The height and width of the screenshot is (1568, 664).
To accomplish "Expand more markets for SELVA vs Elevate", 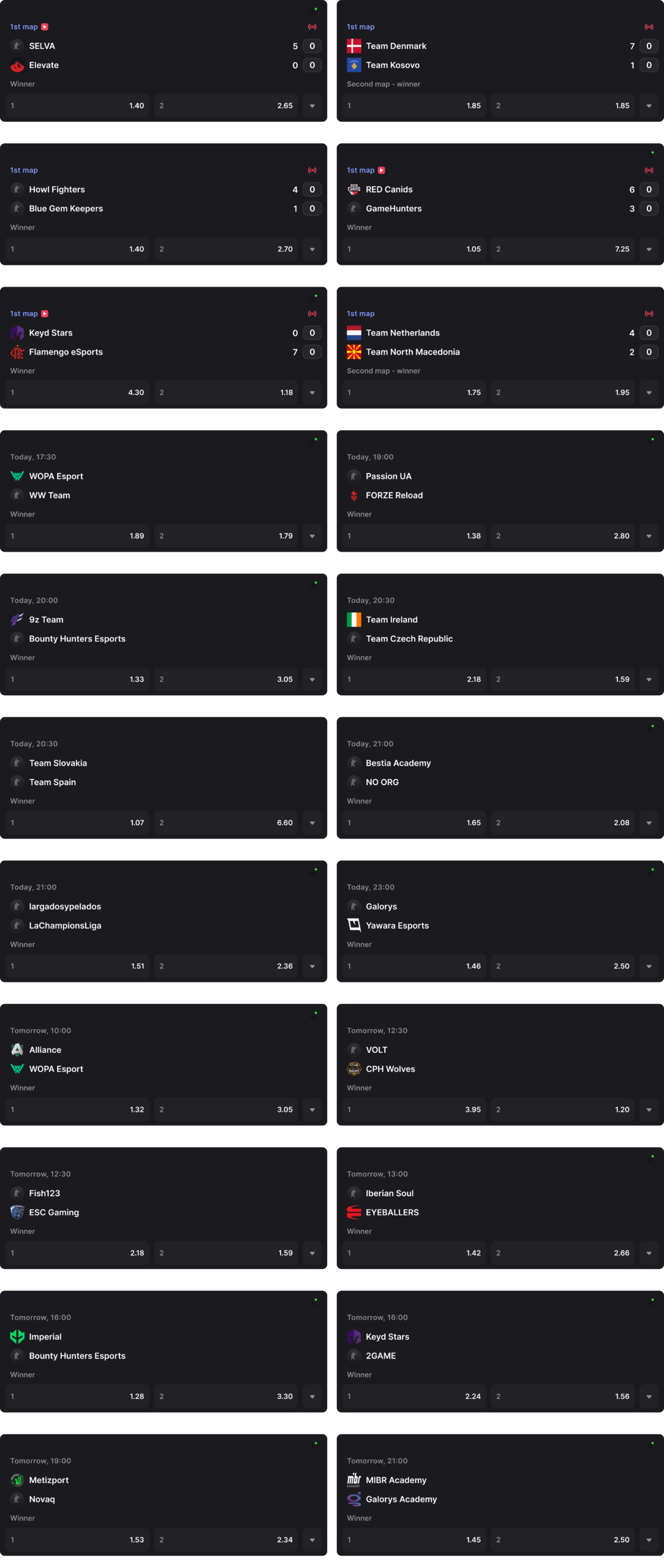I will (312, 106).
